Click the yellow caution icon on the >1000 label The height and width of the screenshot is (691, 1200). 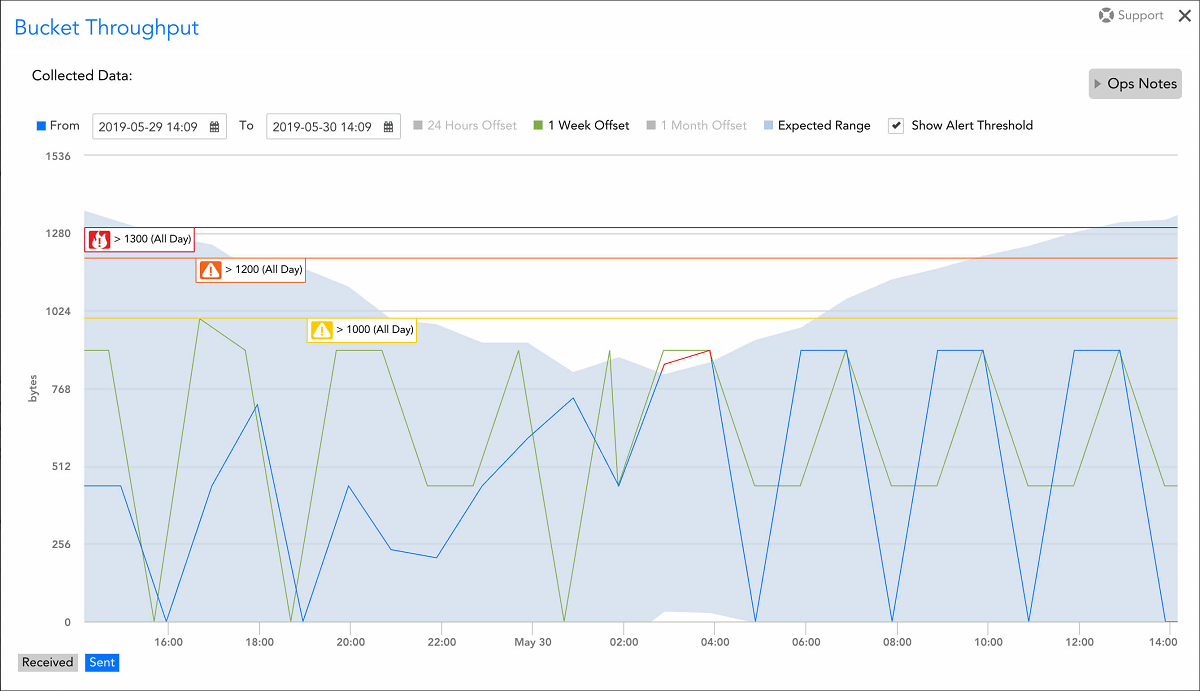(x=321, y=330)
